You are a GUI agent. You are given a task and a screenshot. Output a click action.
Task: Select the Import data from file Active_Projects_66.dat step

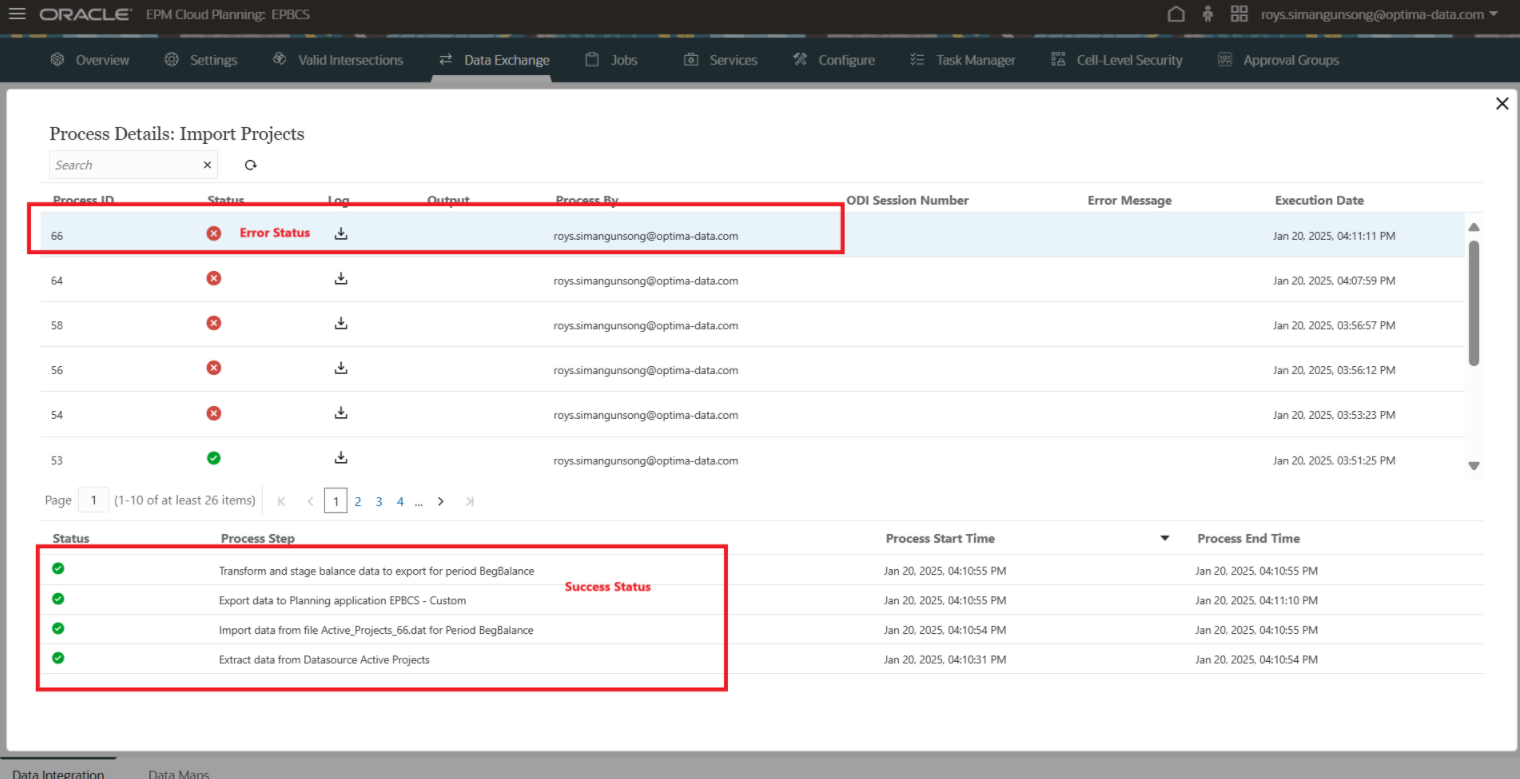point(376,630)
